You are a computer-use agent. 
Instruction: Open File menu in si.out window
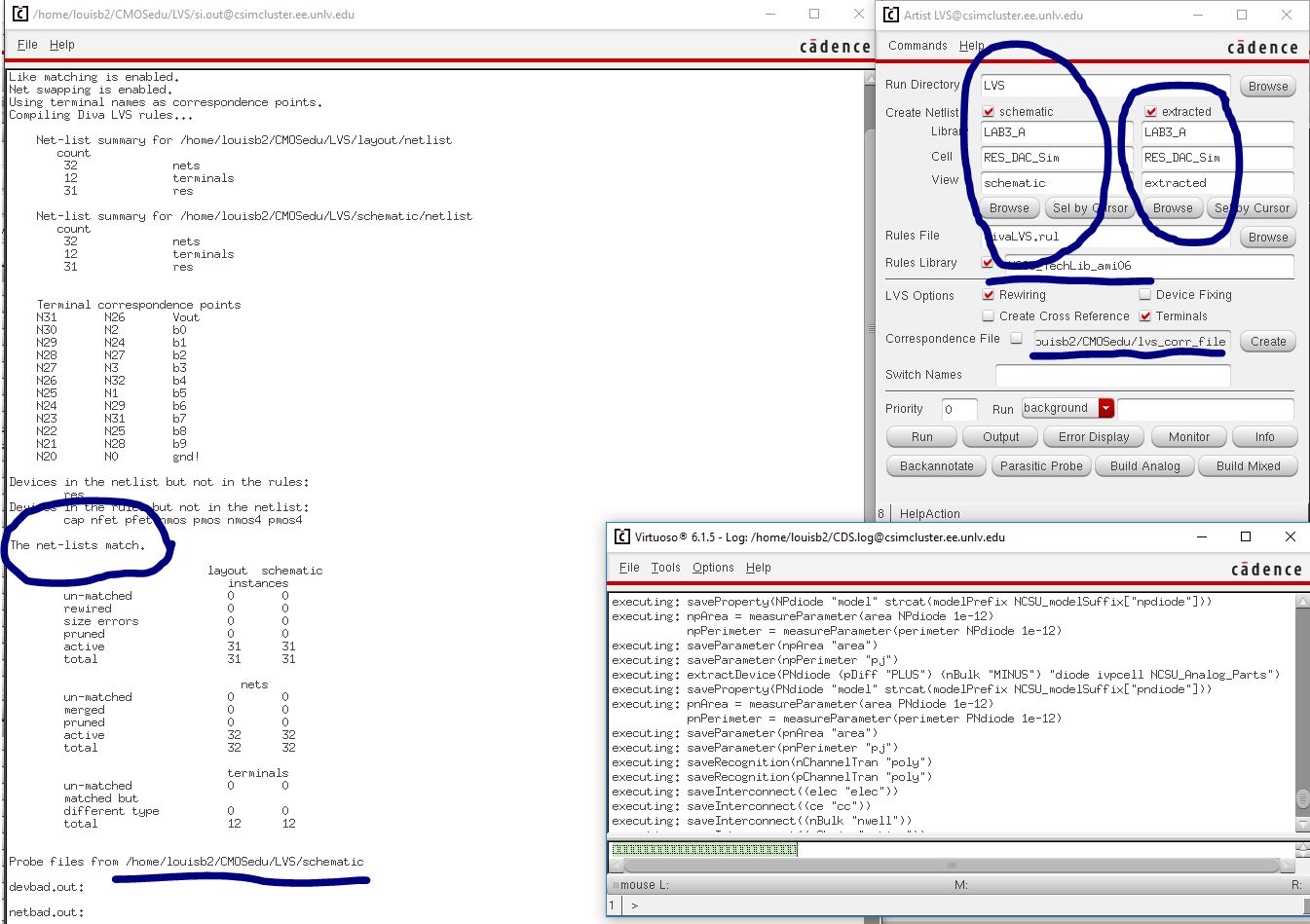(27, 45)
